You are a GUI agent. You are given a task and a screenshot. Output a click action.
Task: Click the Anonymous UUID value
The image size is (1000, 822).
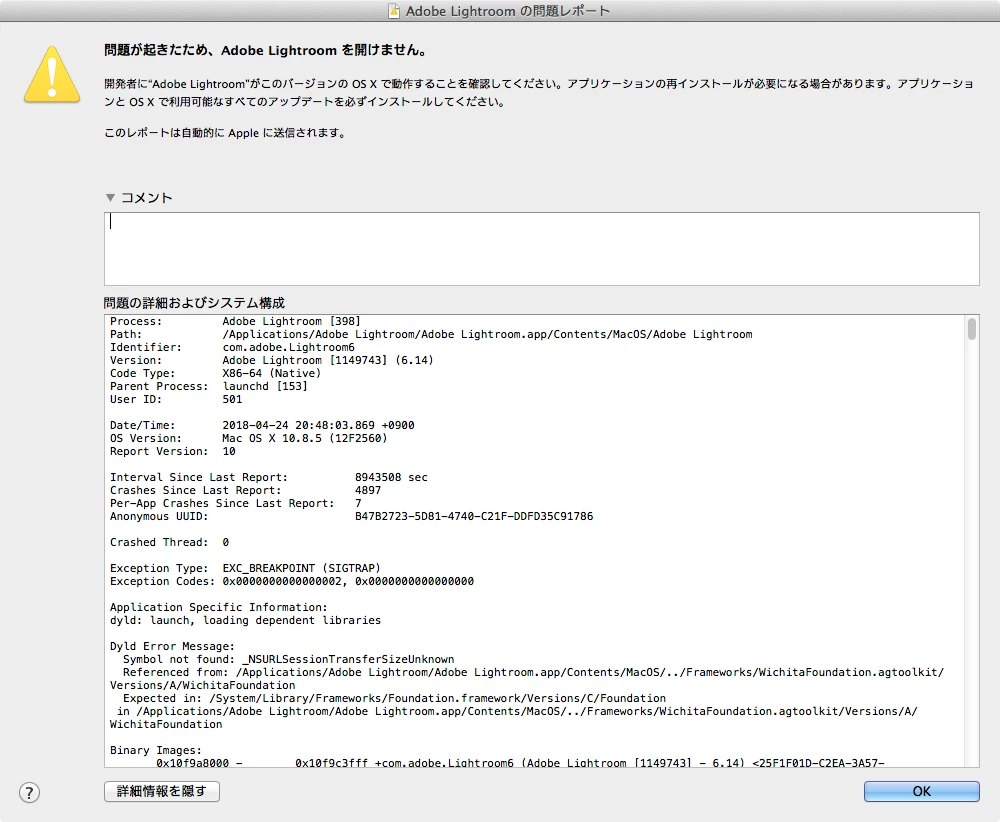click(x=474, y=517)
